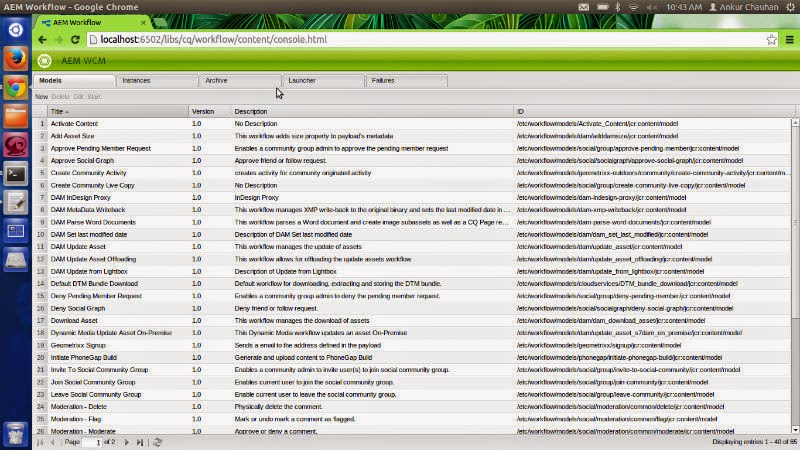Open the mail indicator in top panel

point(584,7)
